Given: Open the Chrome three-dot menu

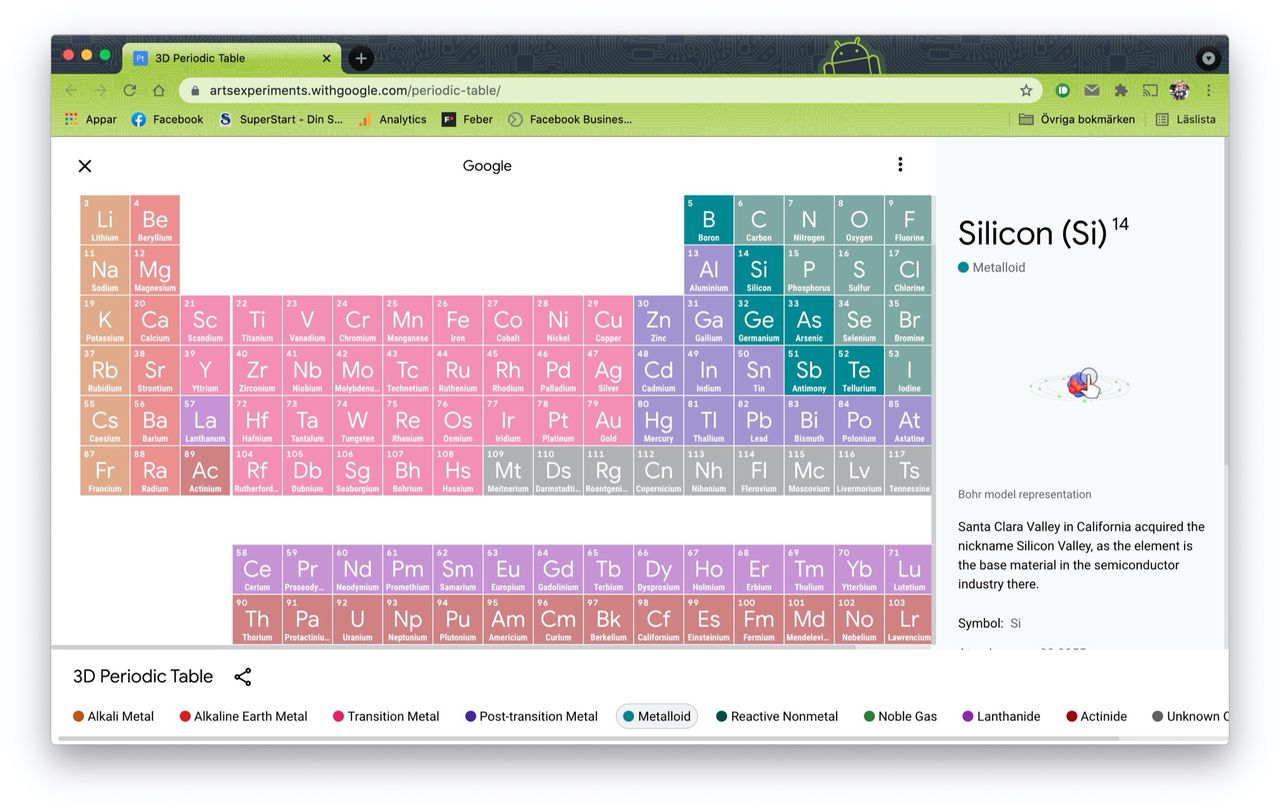Looking at the screenshot, I should click(1208, 90).
